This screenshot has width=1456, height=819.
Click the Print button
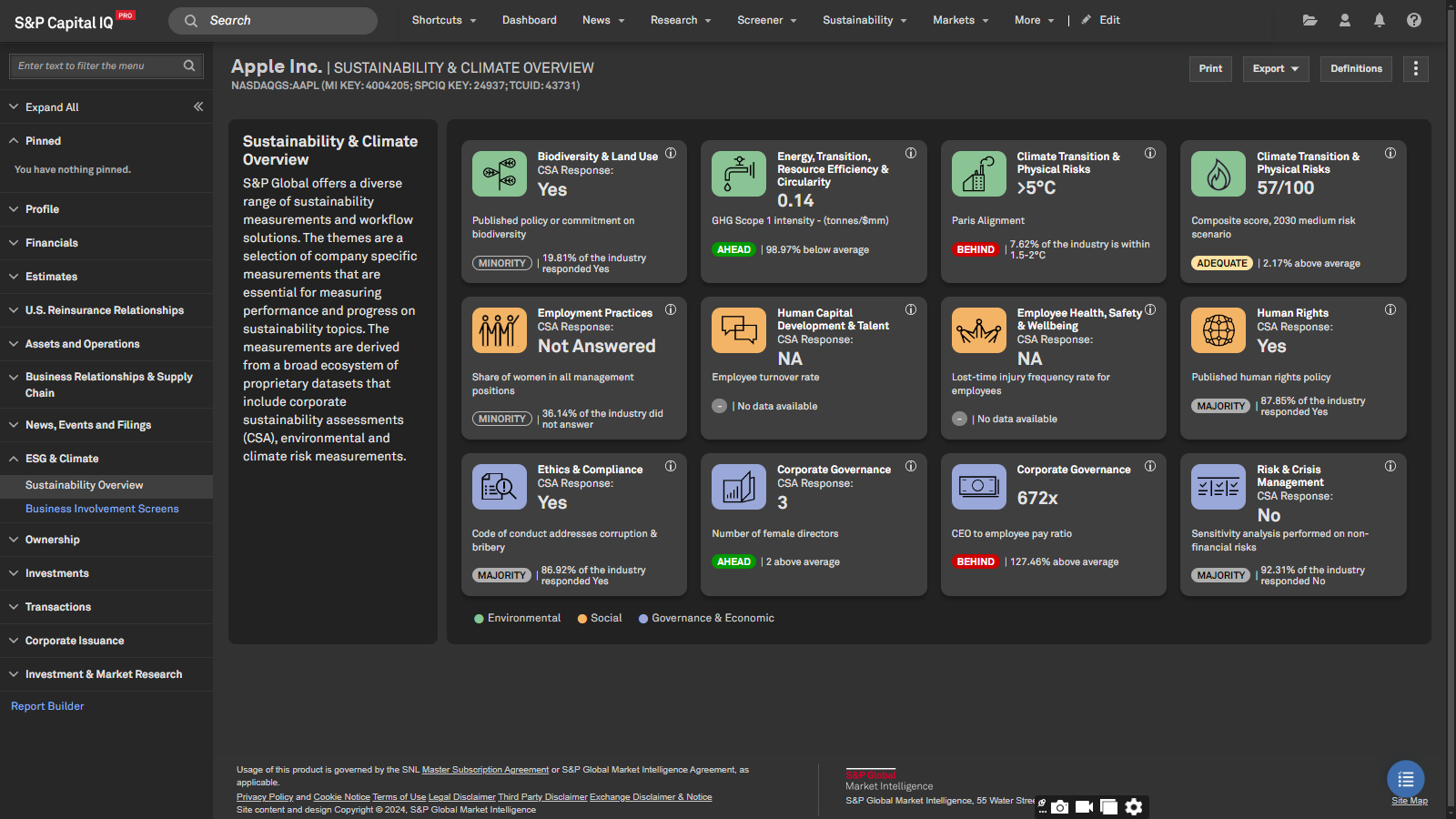1209,68
